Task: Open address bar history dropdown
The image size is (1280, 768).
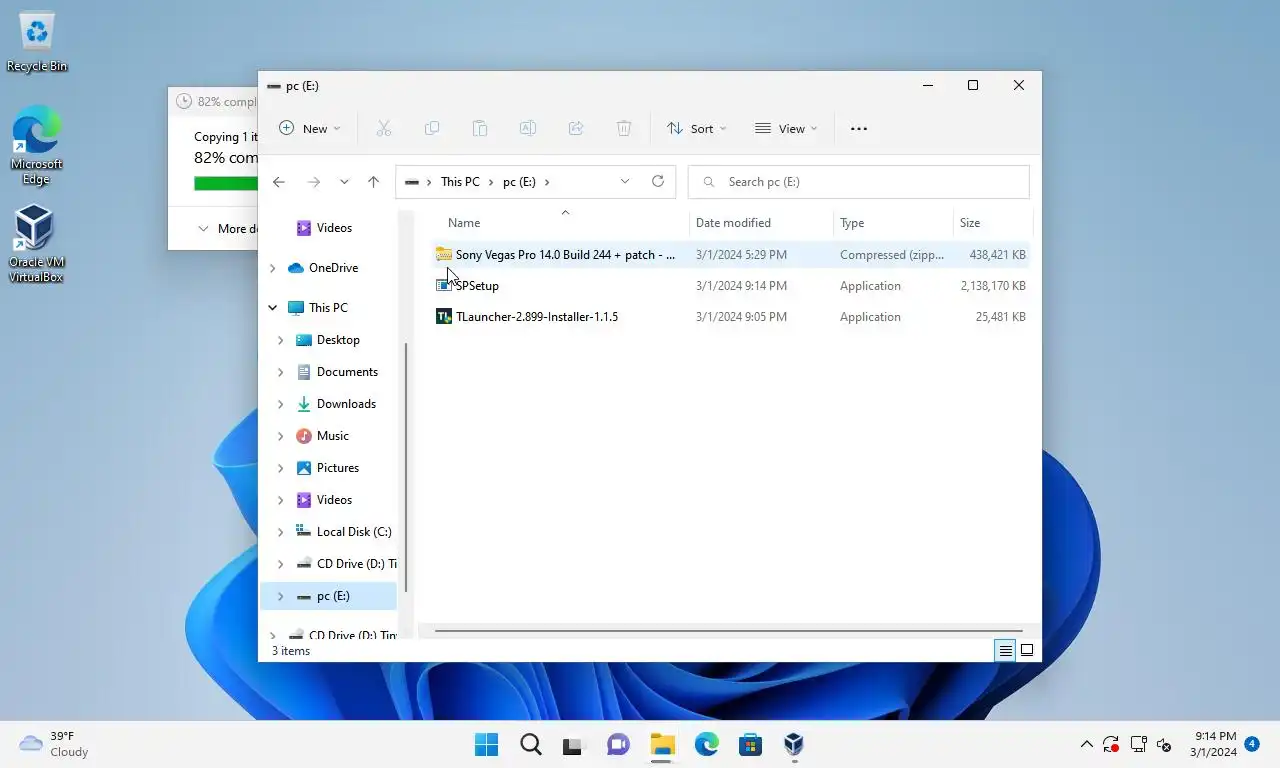Action: (625, 181)
